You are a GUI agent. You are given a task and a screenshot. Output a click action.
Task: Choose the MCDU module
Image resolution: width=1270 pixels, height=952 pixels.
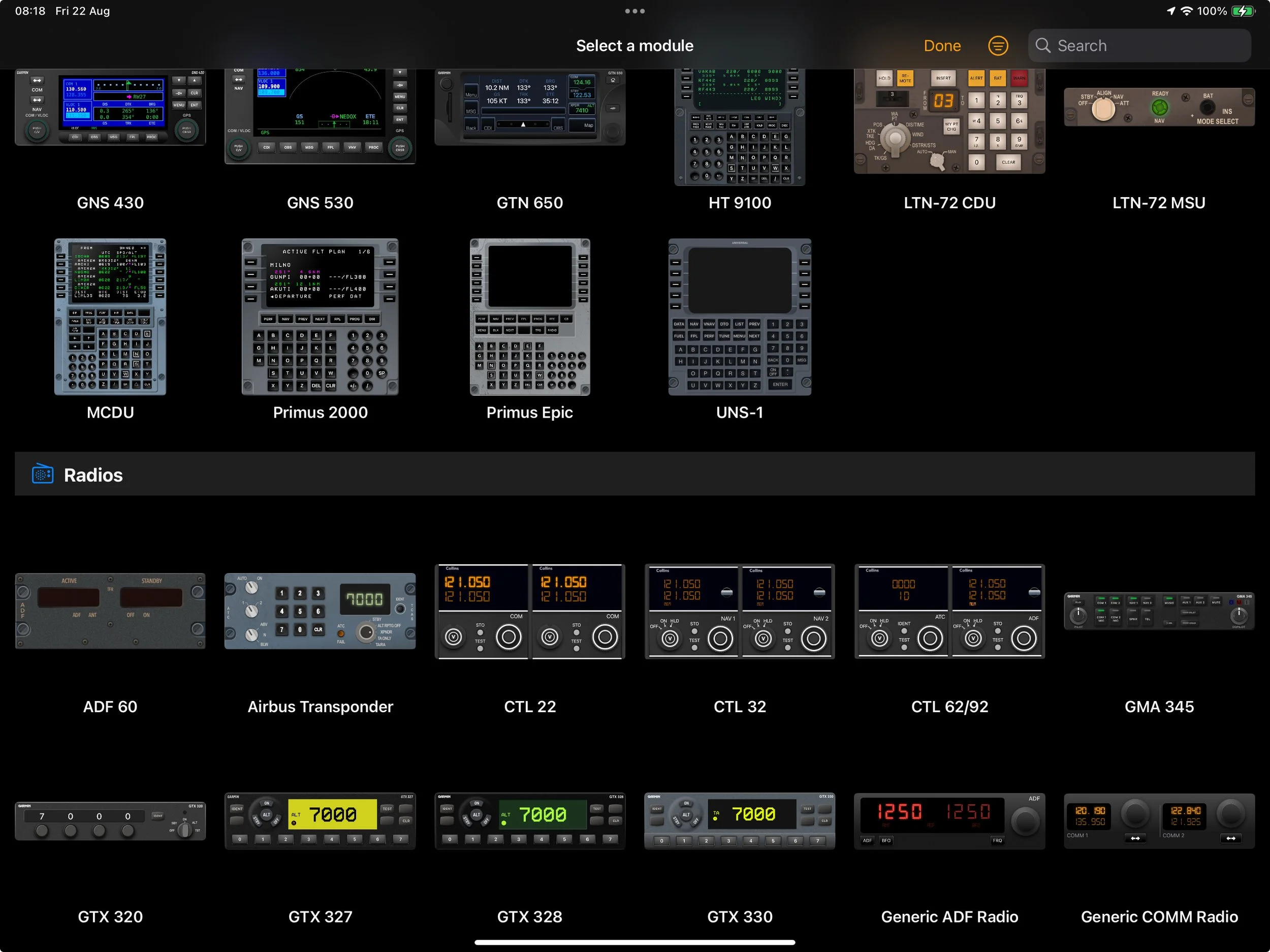pyautogui.click(x=110, y=317)
